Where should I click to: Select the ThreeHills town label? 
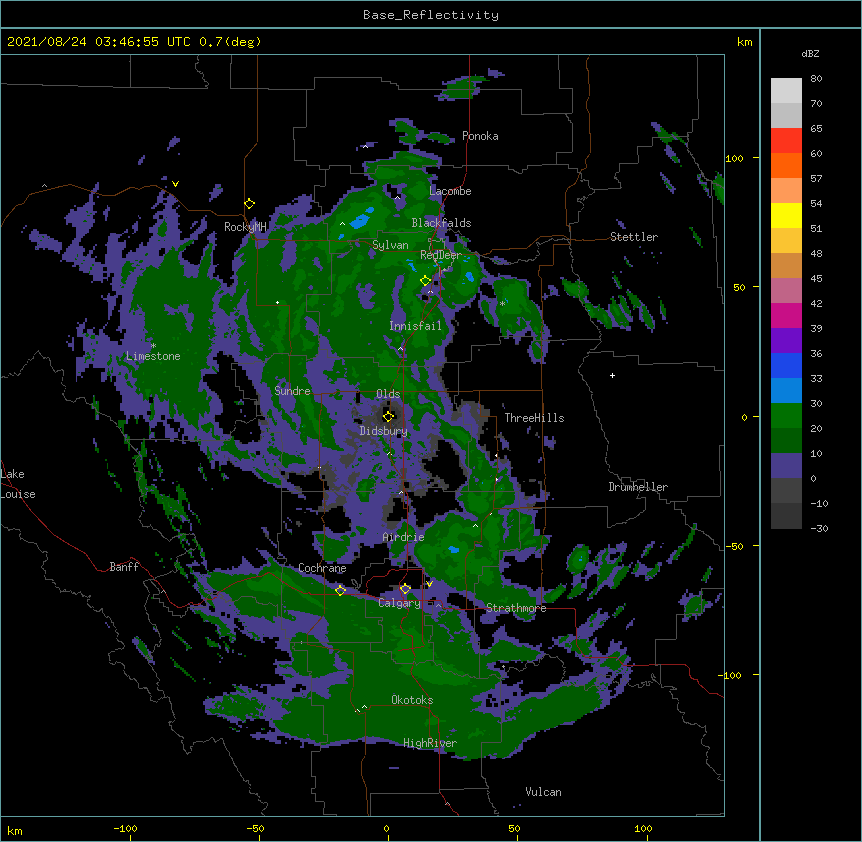(x=534, y=418)
